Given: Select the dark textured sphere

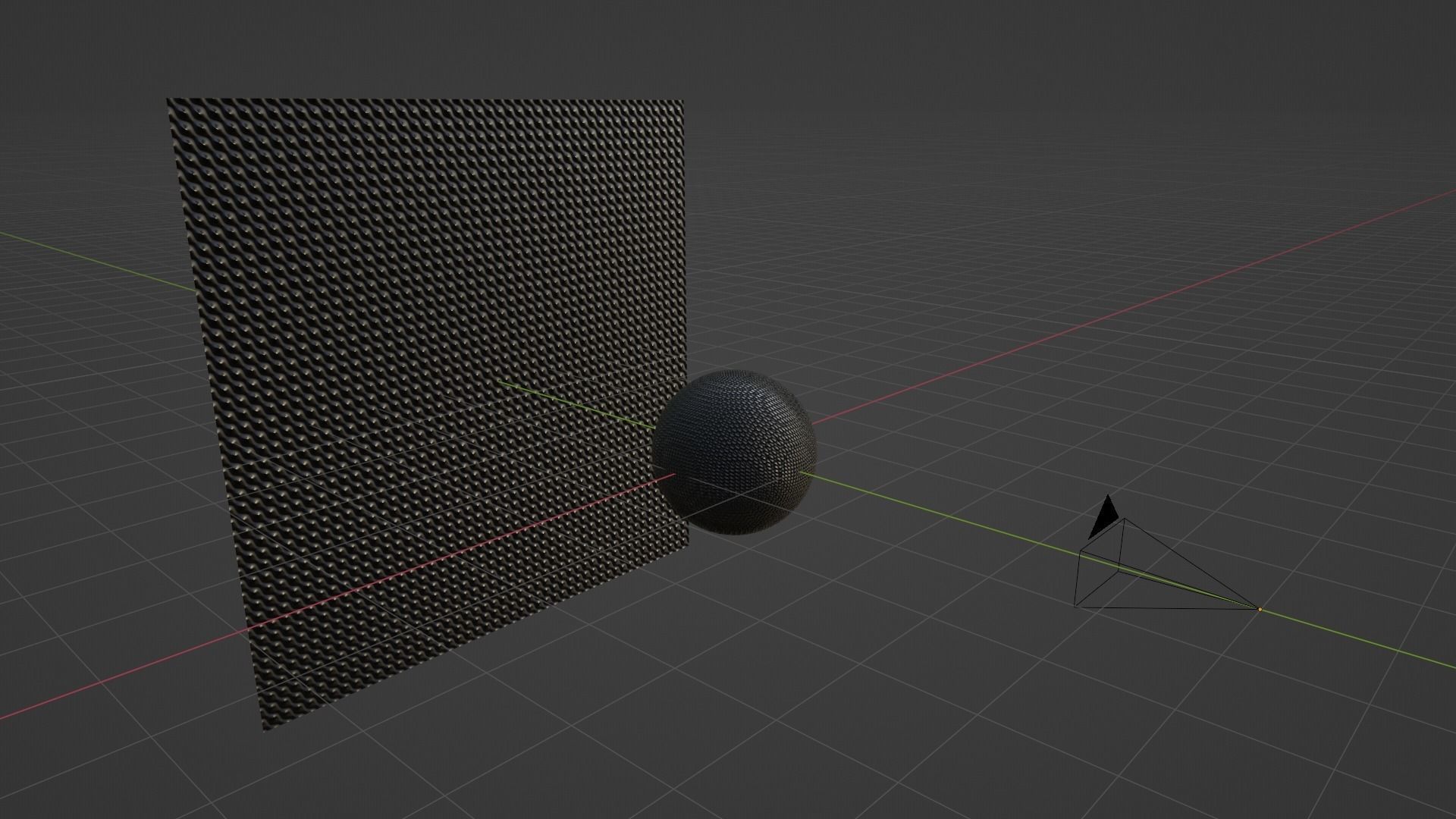Looking at the screenshot, I should pyautogui.click(x=735, y=453).
